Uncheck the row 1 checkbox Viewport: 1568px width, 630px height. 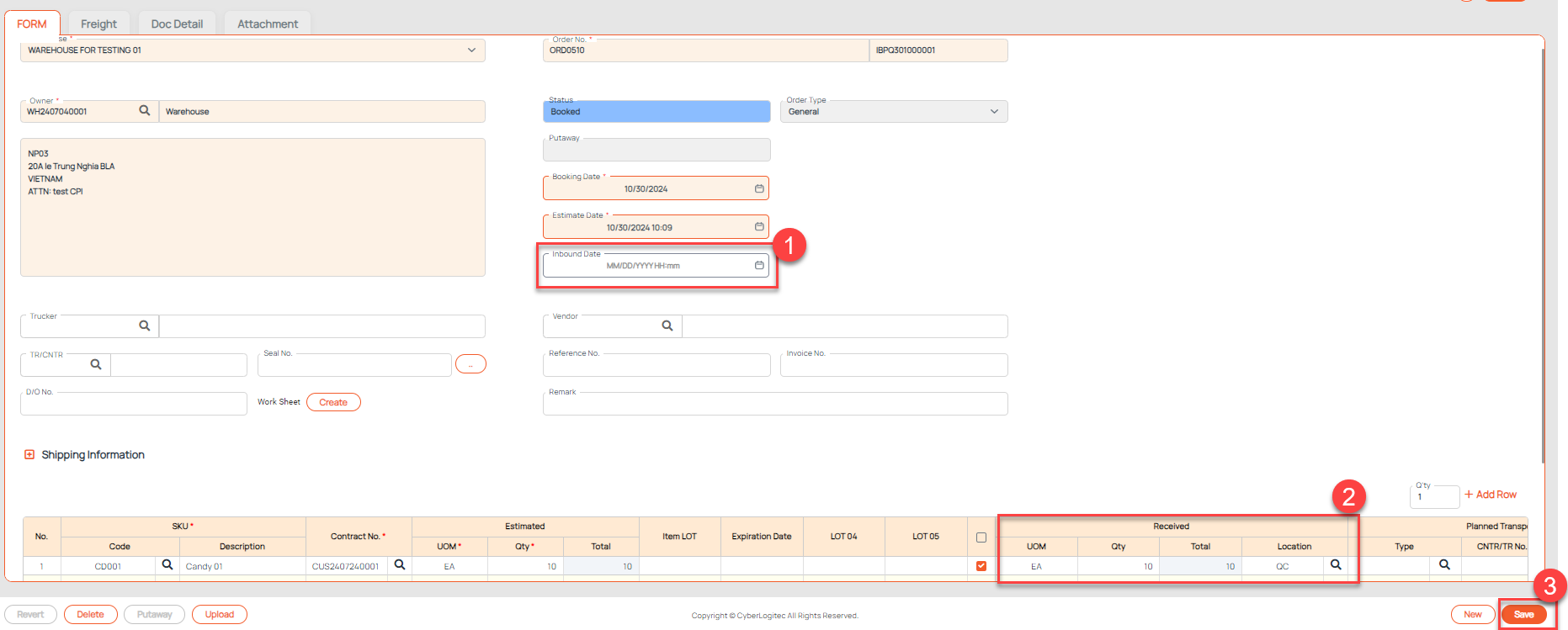[x=981, y=566]
